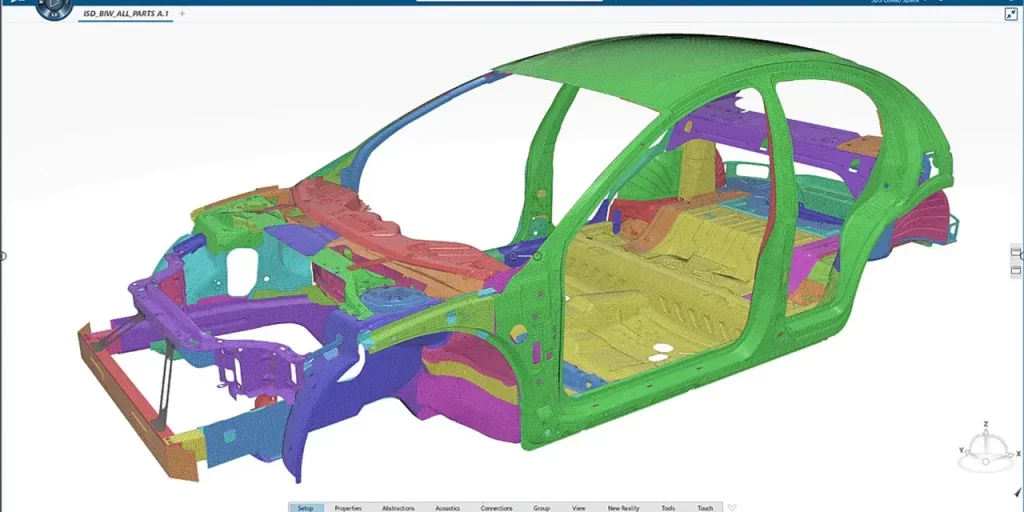
Task: Switch to the Acoustics tab
Action: [448, 507]
